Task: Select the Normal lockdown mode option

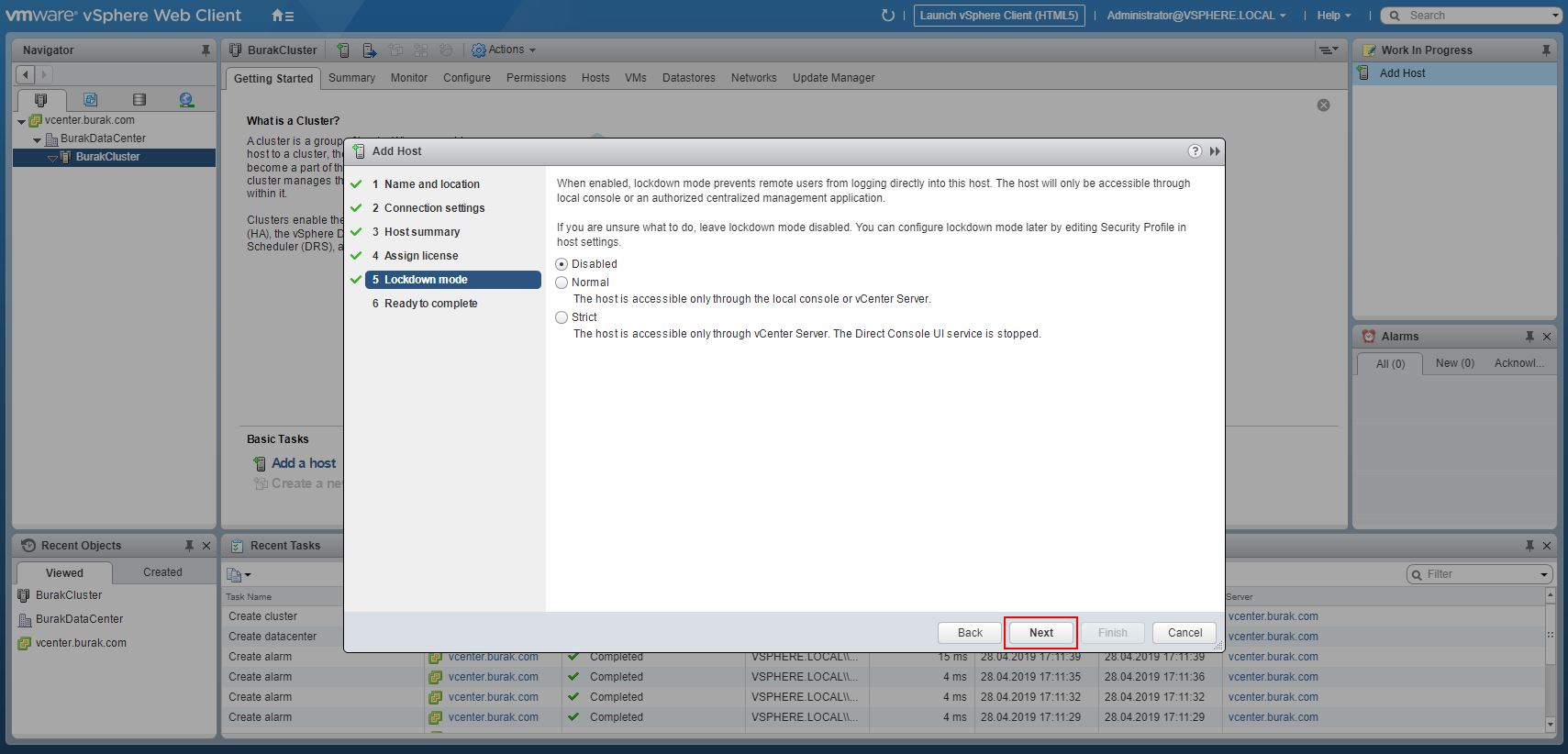Action: pos(562,283)
